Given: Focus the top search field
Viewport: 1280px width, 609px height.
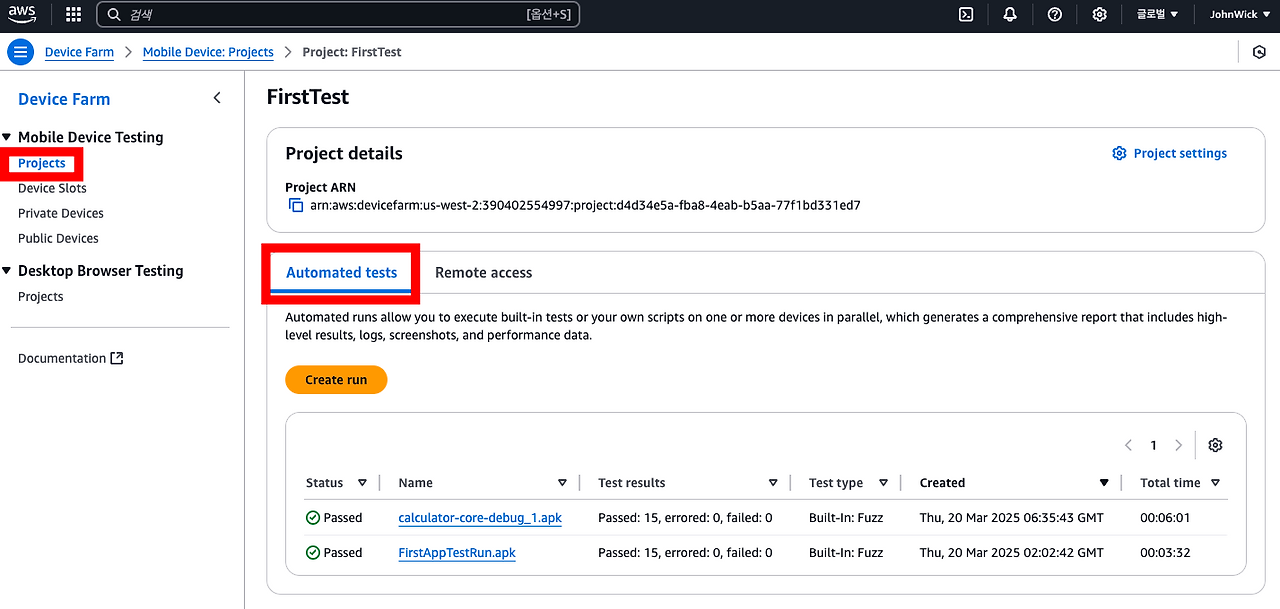Looking at the screenshot, I should 338,14.
